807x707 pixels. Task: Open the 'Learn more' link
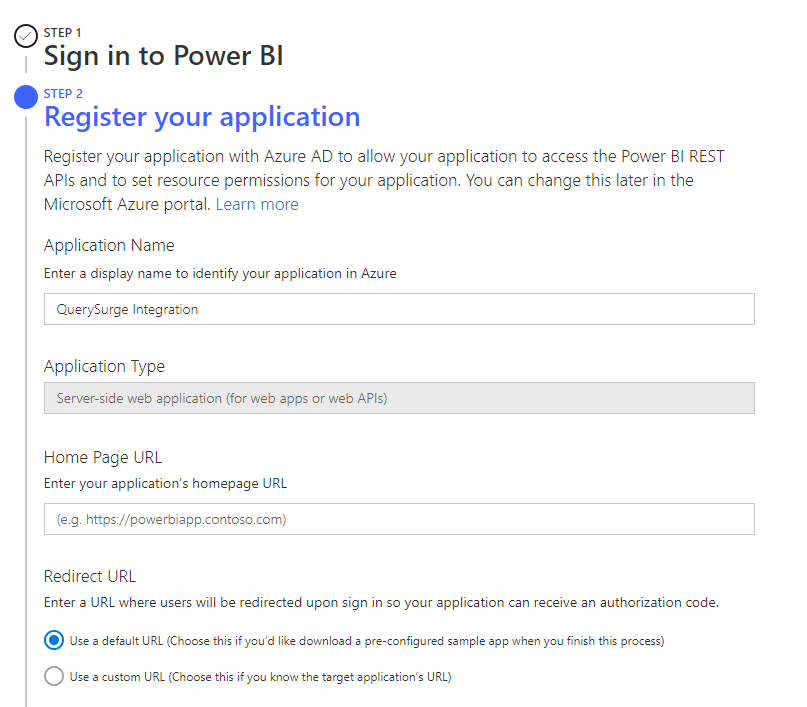tap(257, 204)
